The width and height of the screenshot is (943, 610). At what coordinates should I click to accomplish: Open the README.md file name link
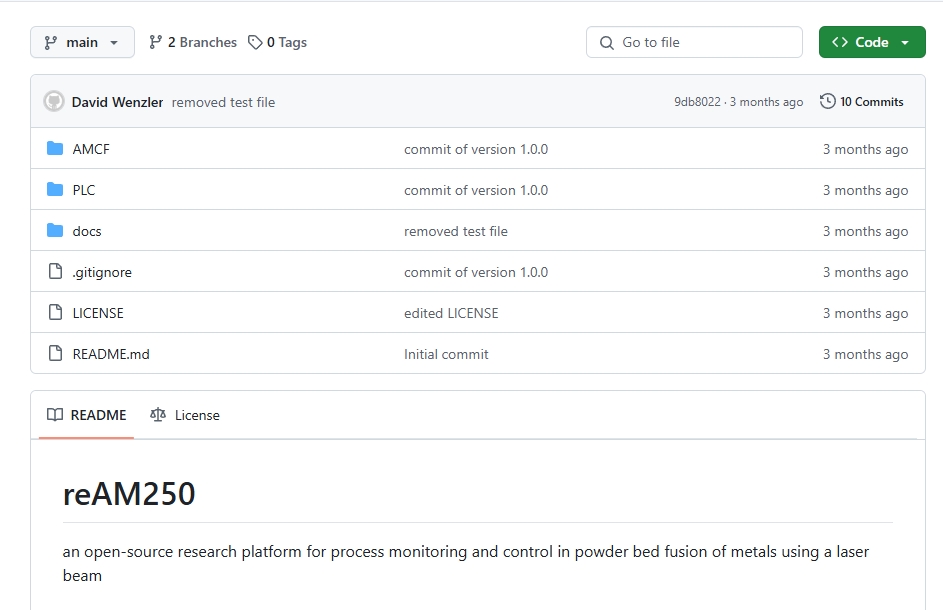[x=111, y=354]
